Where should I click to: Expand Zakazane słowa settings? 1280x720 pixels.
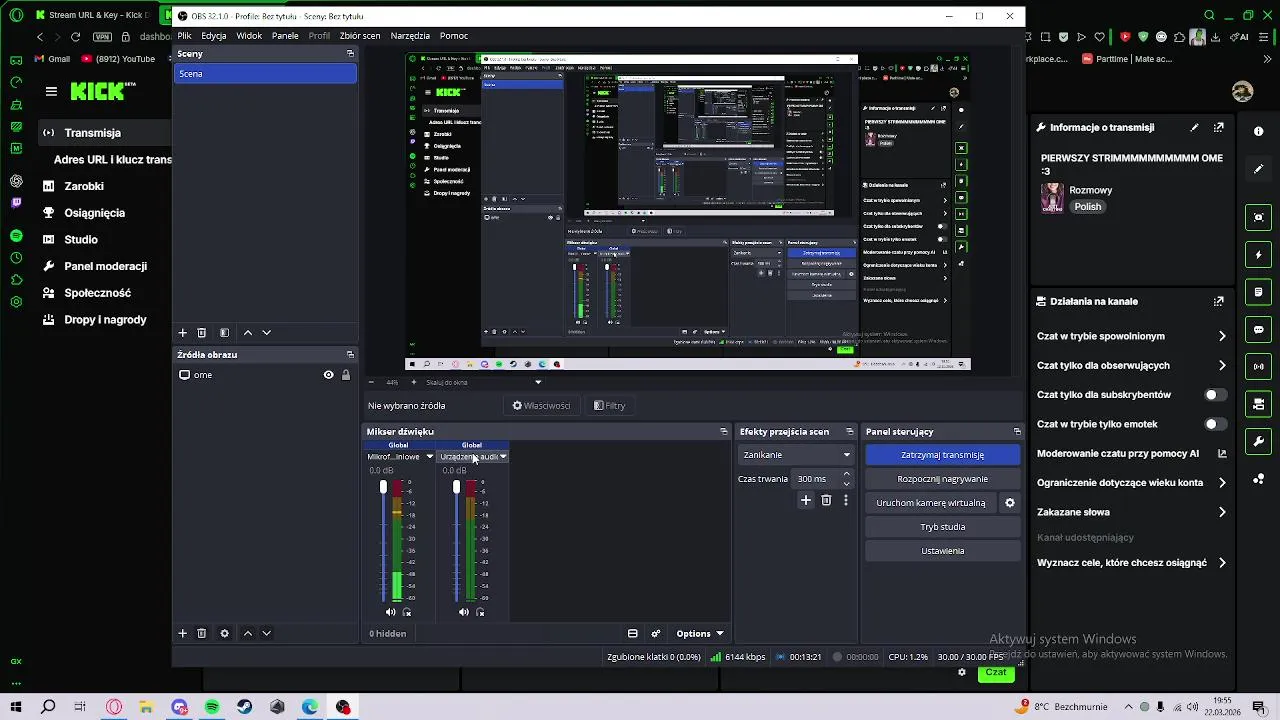point(1222,512)
